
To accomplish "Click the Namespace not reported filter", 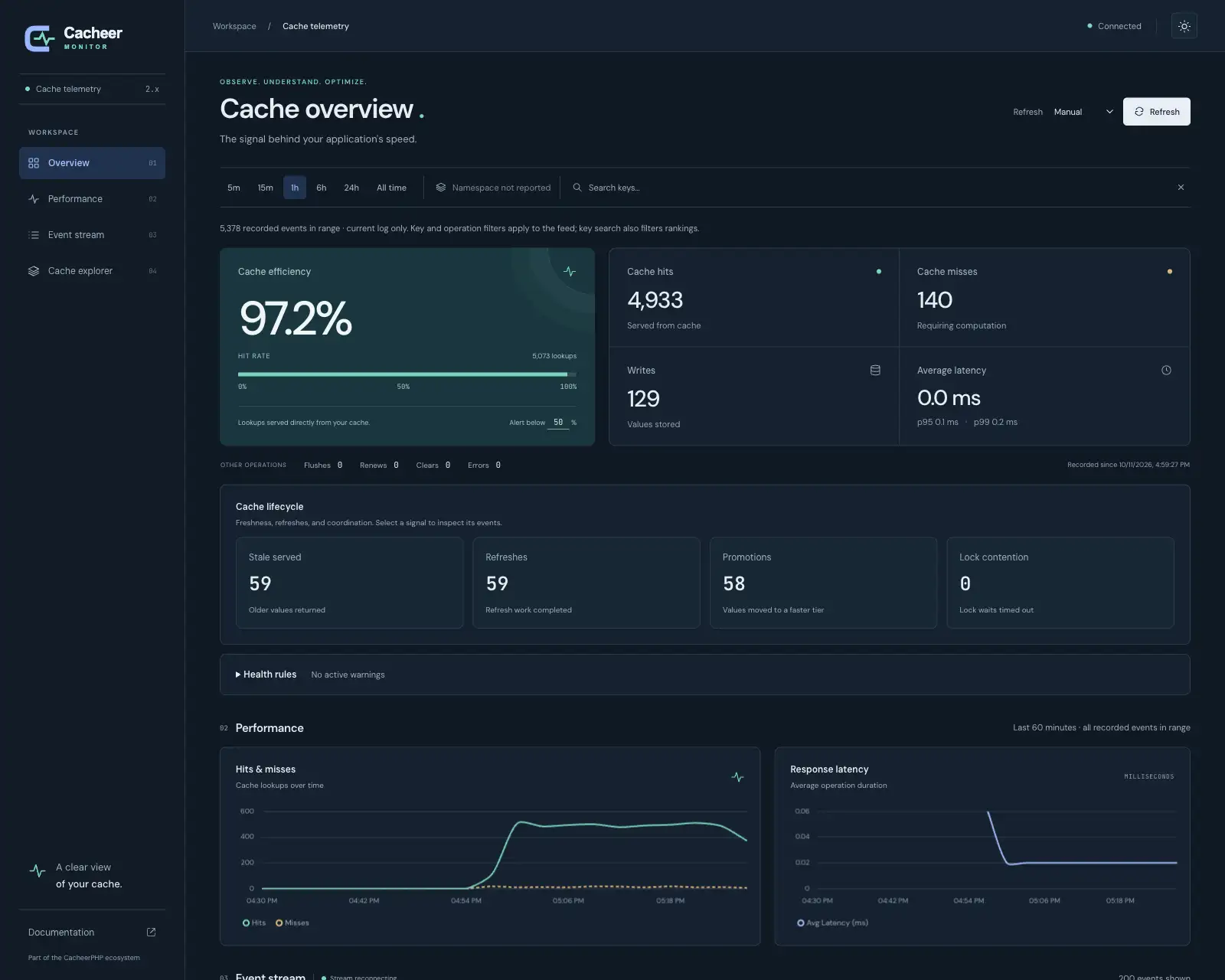I will [x=493, y=188].
